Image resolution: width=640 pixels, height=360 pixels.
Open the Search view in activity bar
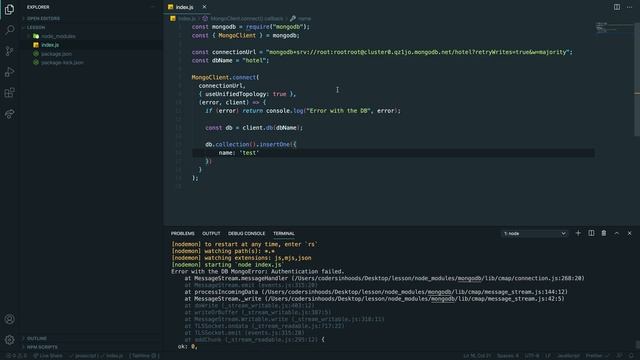pyautogui.click(x=9, y=30)
